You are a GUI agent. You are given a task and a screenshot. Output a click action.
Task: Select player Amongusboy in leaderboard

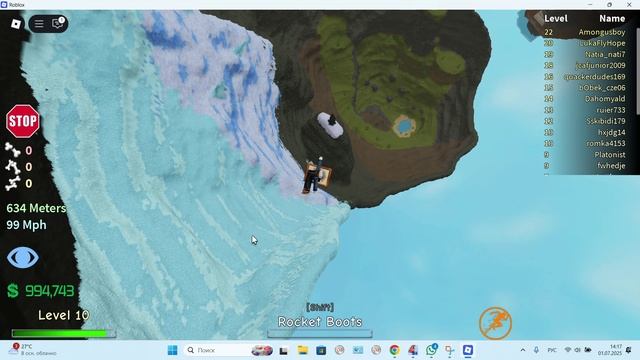pos(602,32)
